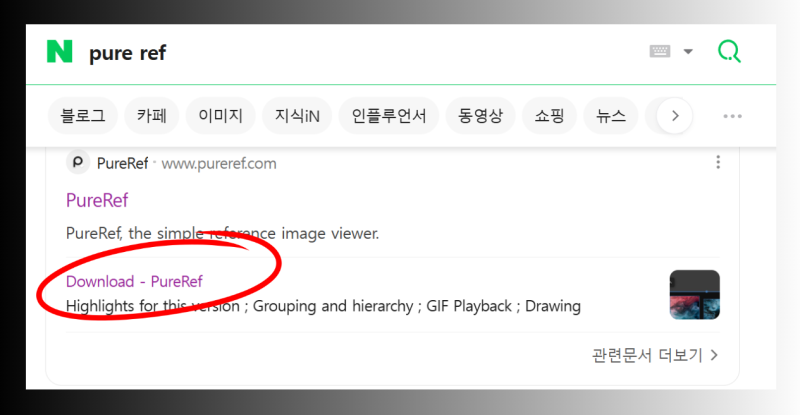Click the 'PureRef, the simple reference image viewer.' description
800x415 pixels.
[x=222, y=233]
